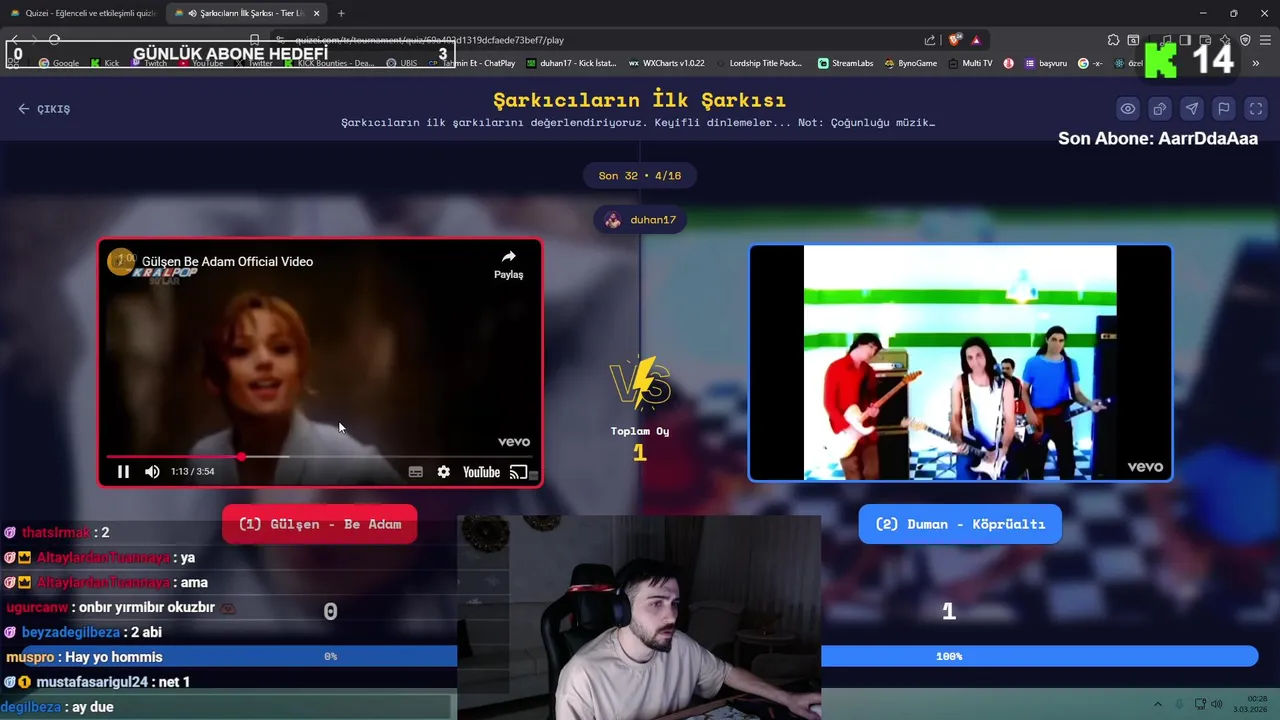Click the address bar share icon
Screen dimensions: 1280x720
point(930,40)
